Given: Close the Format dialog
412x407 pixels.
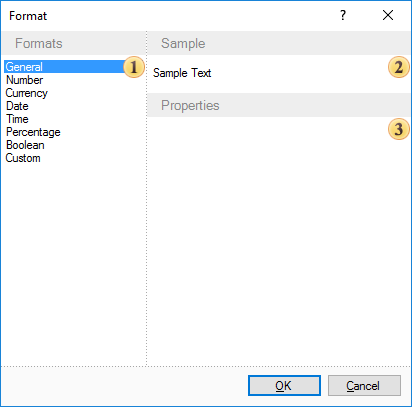Looking at the screenshot, I should 388,15.
